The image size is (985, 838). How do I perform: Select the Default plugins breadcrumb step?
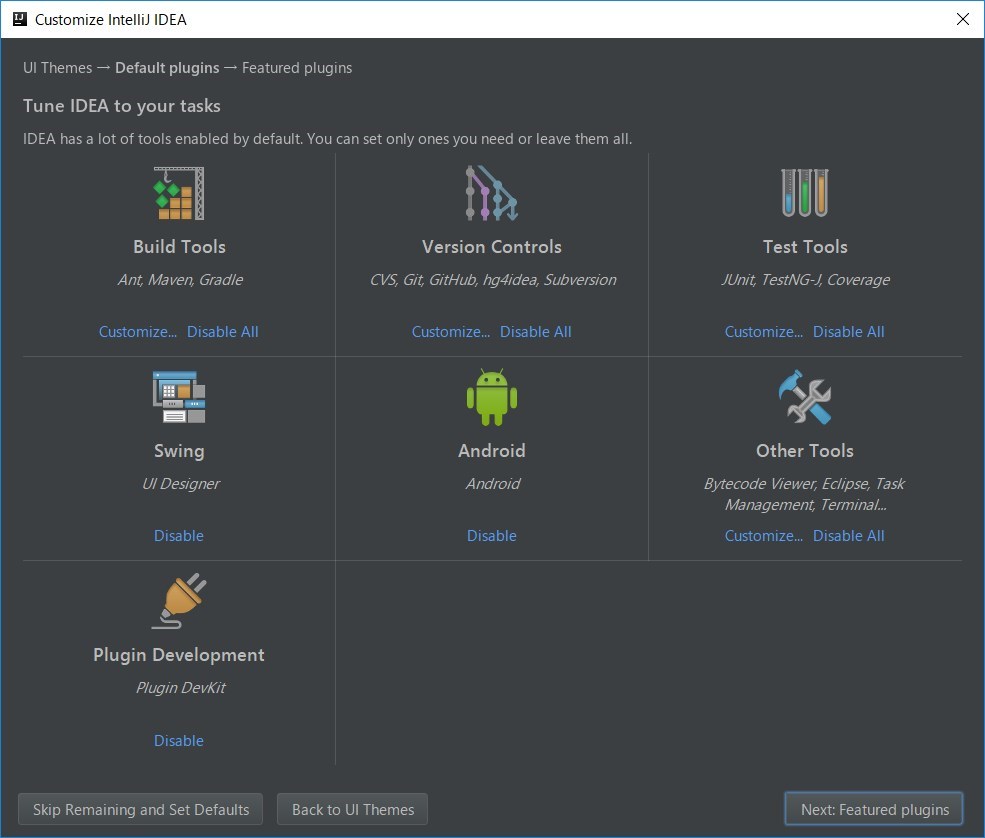(167, 68)
